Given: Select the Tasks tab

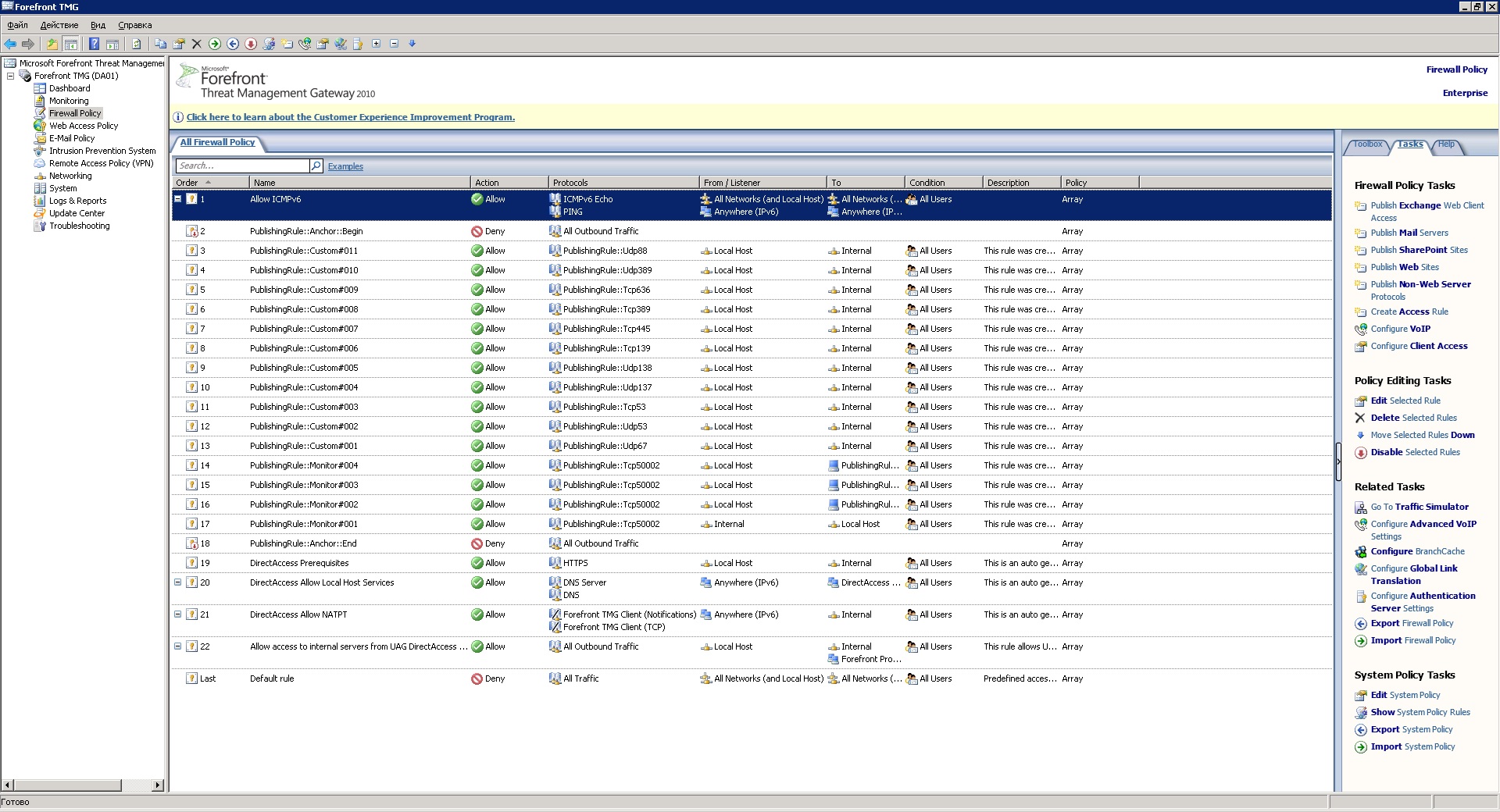Looking at the screenshot, I should pyautogui.click(x=1409, y=144).
